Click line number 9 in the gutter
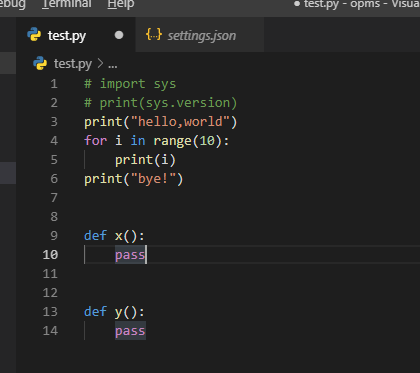Image resolution: width=420 pixels, height=373 pixels. tap(54, 236)
